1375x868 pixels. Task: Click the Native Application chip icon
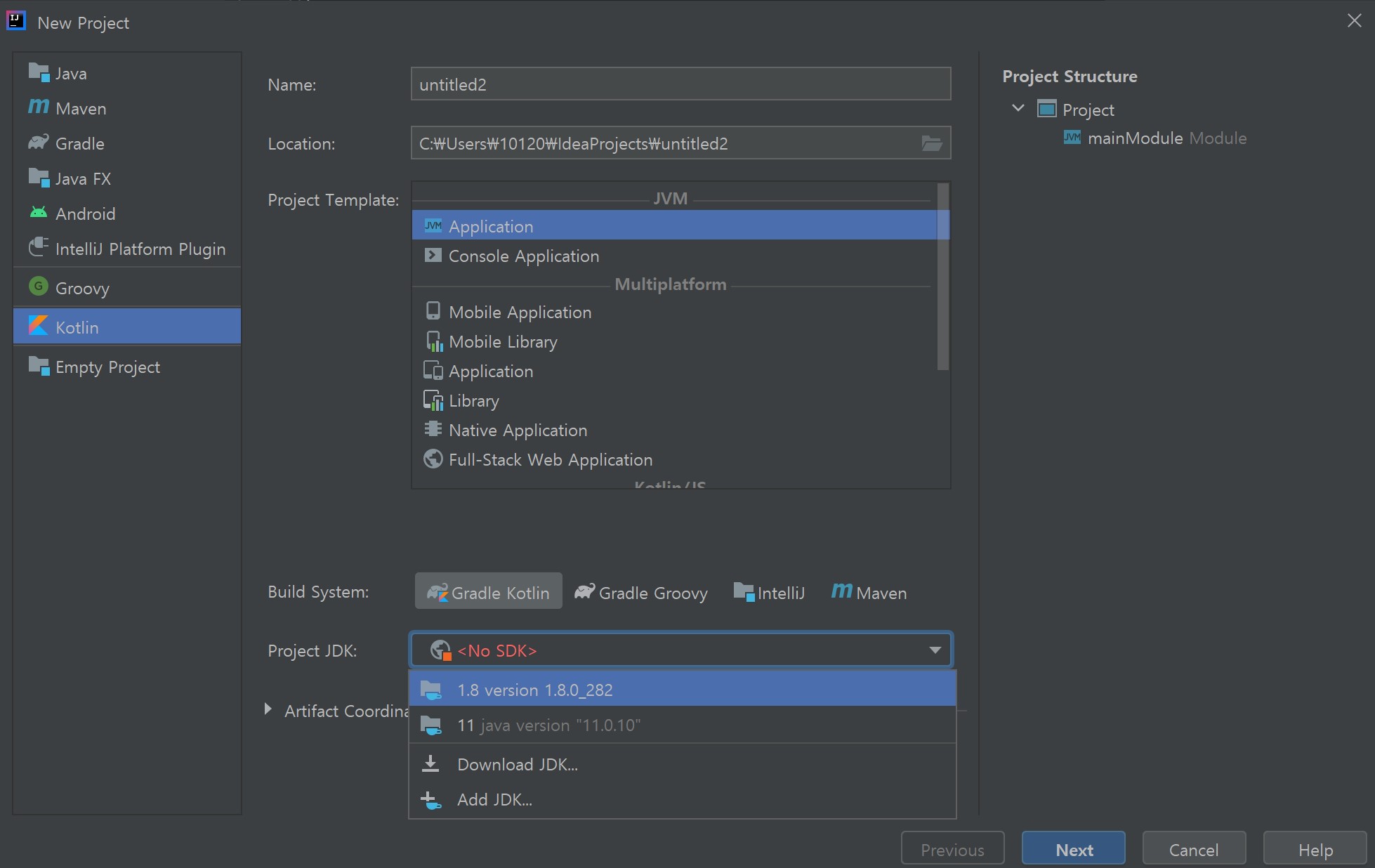(433, 429)
